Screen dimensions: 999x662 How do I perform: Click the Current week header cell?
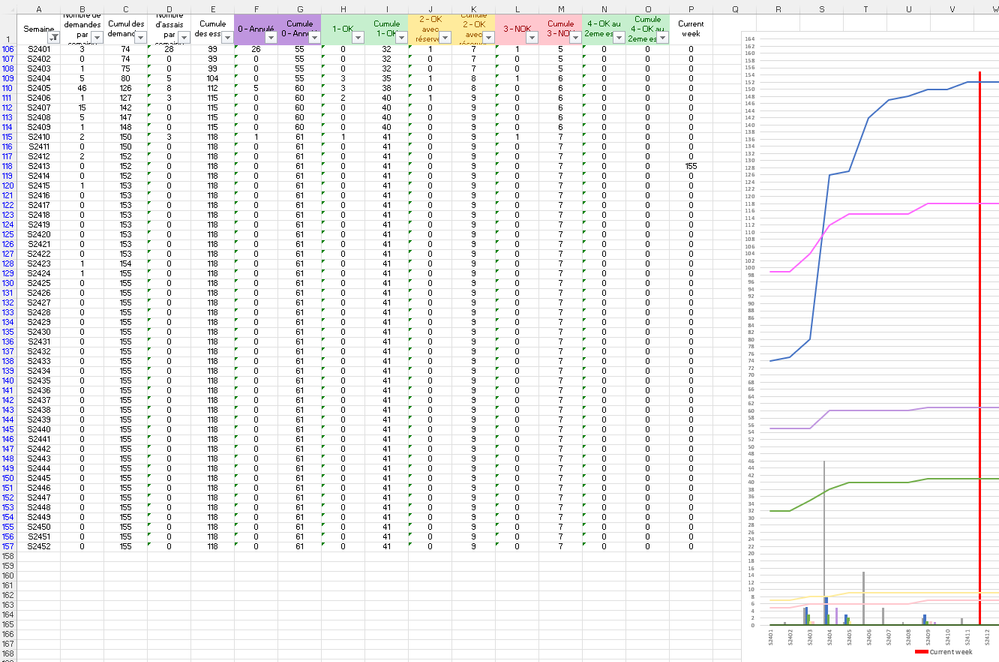click(691, 29)
